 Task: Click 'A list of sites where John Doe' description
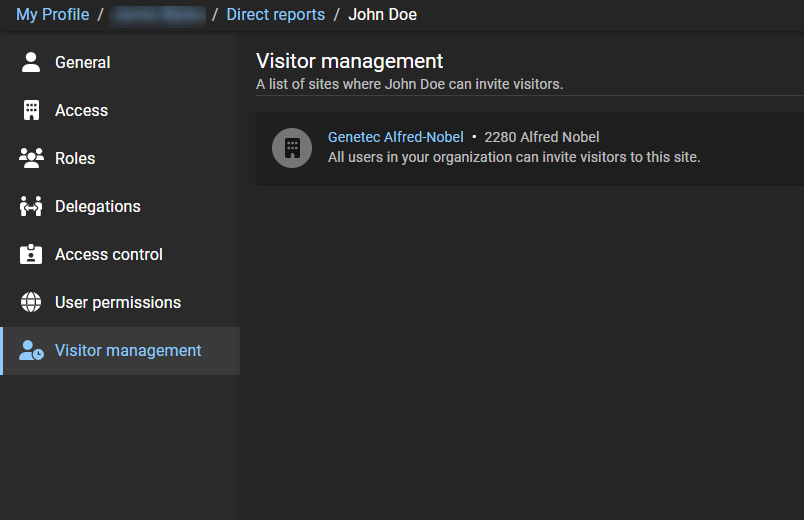coord(409,84)
